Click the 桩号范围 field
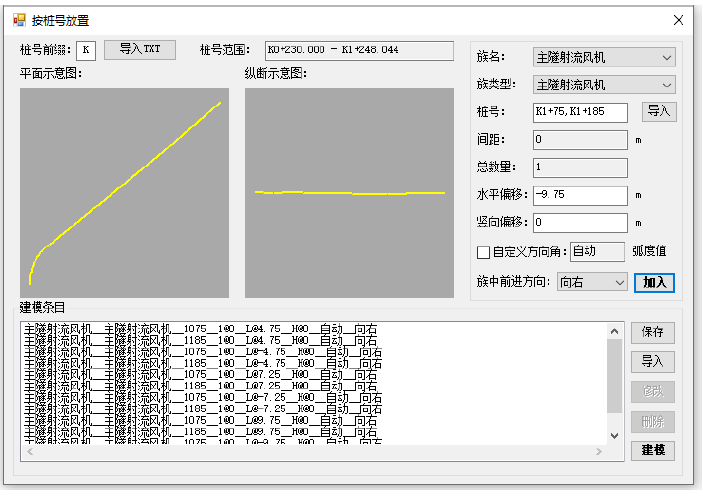Screen dimensions: 703x496 [x=359, y=50]
